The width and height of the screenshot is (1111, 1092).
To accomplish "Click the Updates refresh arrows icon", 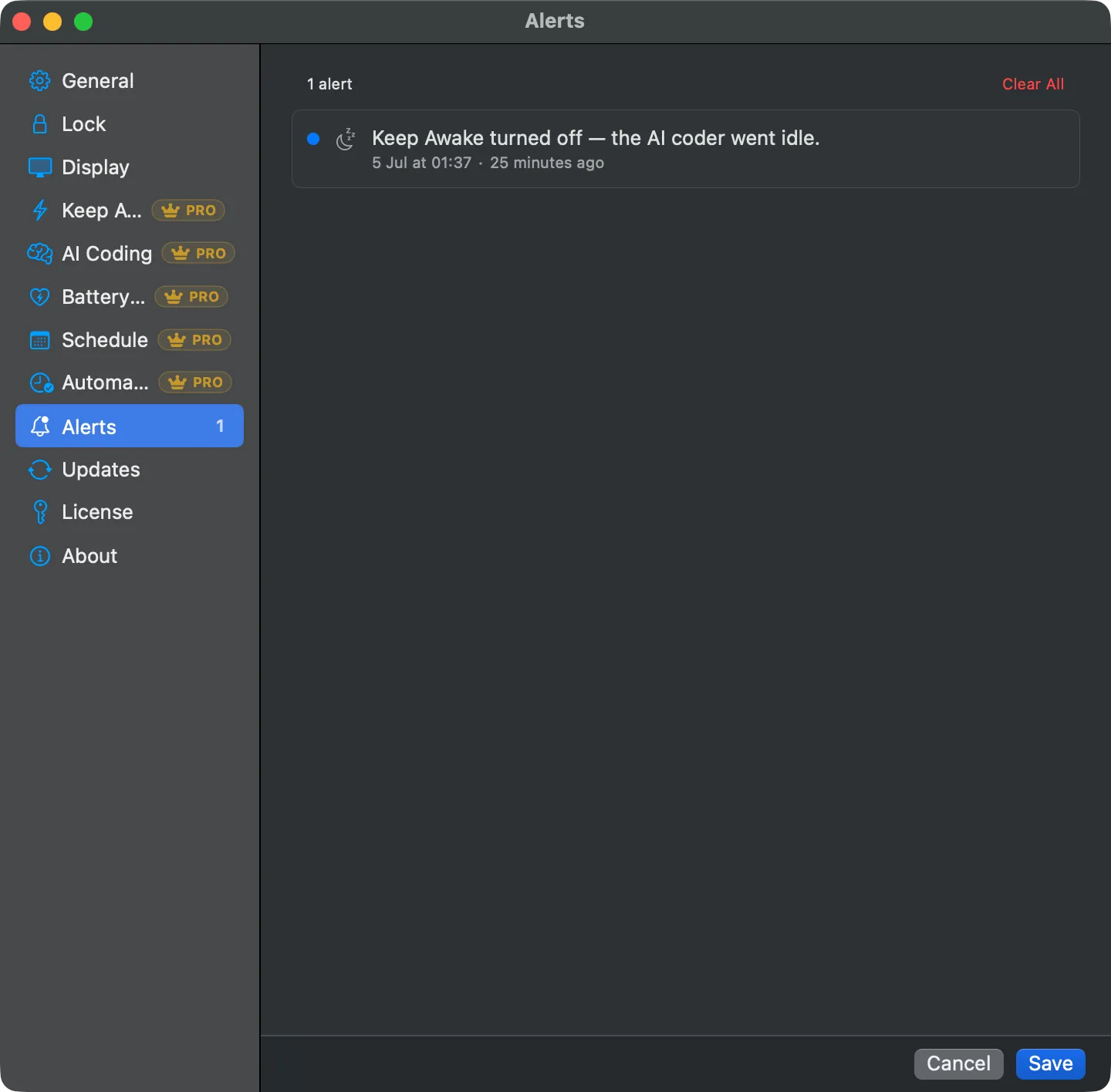I will [39, 470].
